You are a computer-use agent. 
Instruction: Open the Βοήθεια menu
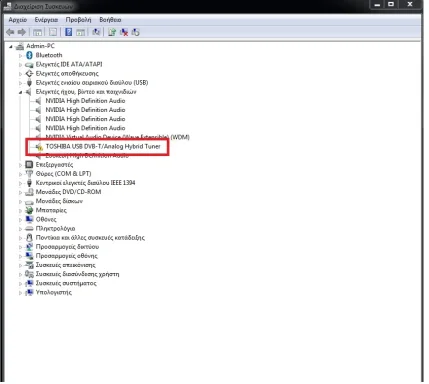[x=110, y=20]
